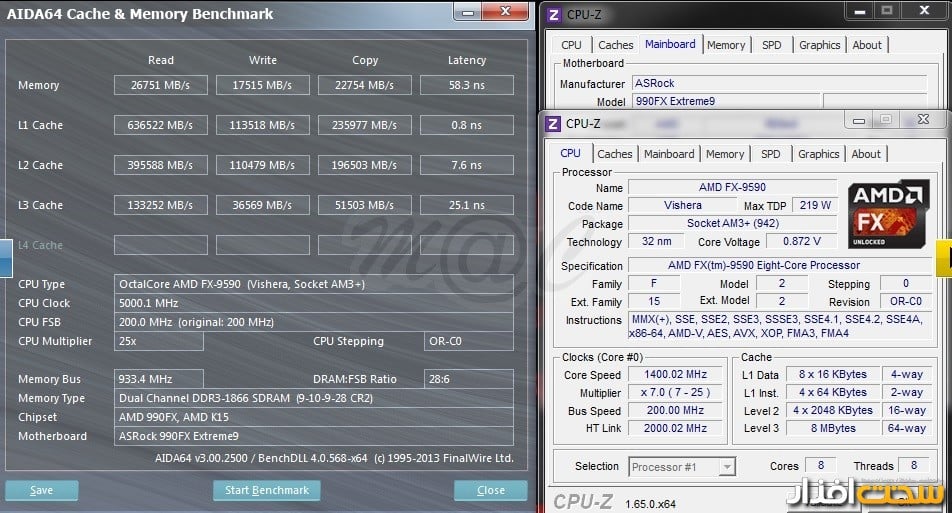
Task: Click the Close button in AIDA64
Action: click(491, 491)
